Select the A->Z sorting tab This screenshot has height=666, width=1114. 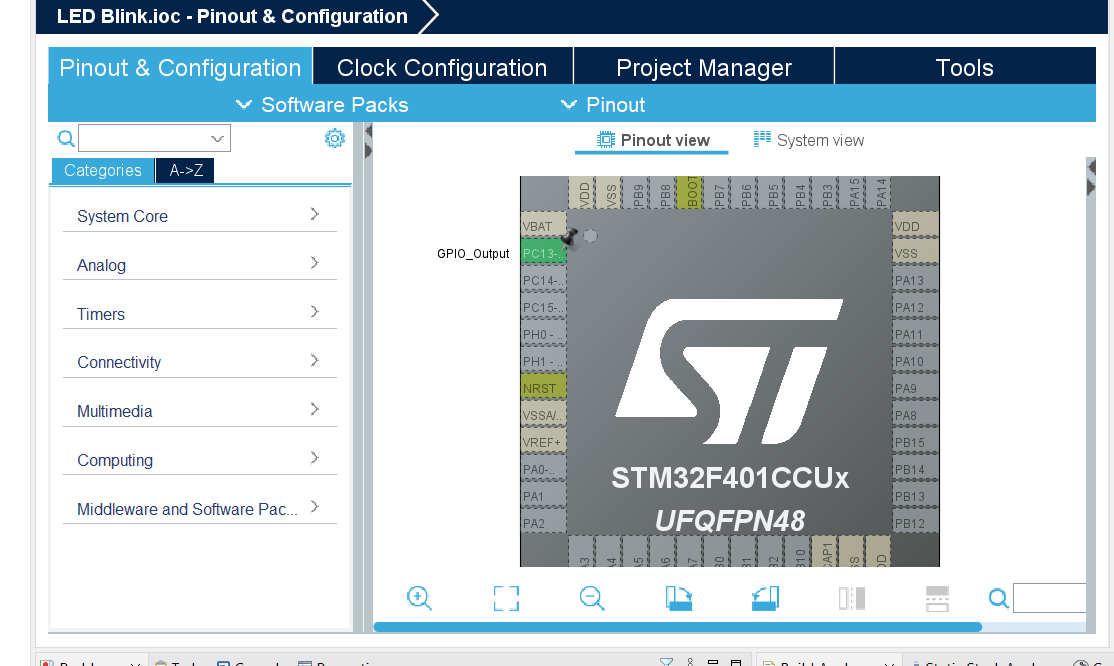tap(184, 171)
